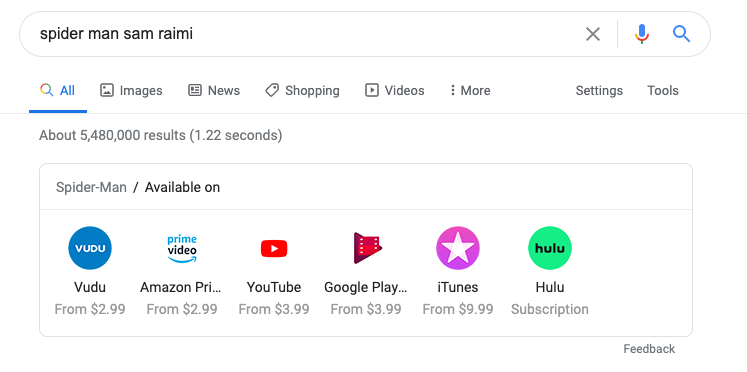
Task: Click the Hulu logo icon
Action: click(x=550, y=248)
